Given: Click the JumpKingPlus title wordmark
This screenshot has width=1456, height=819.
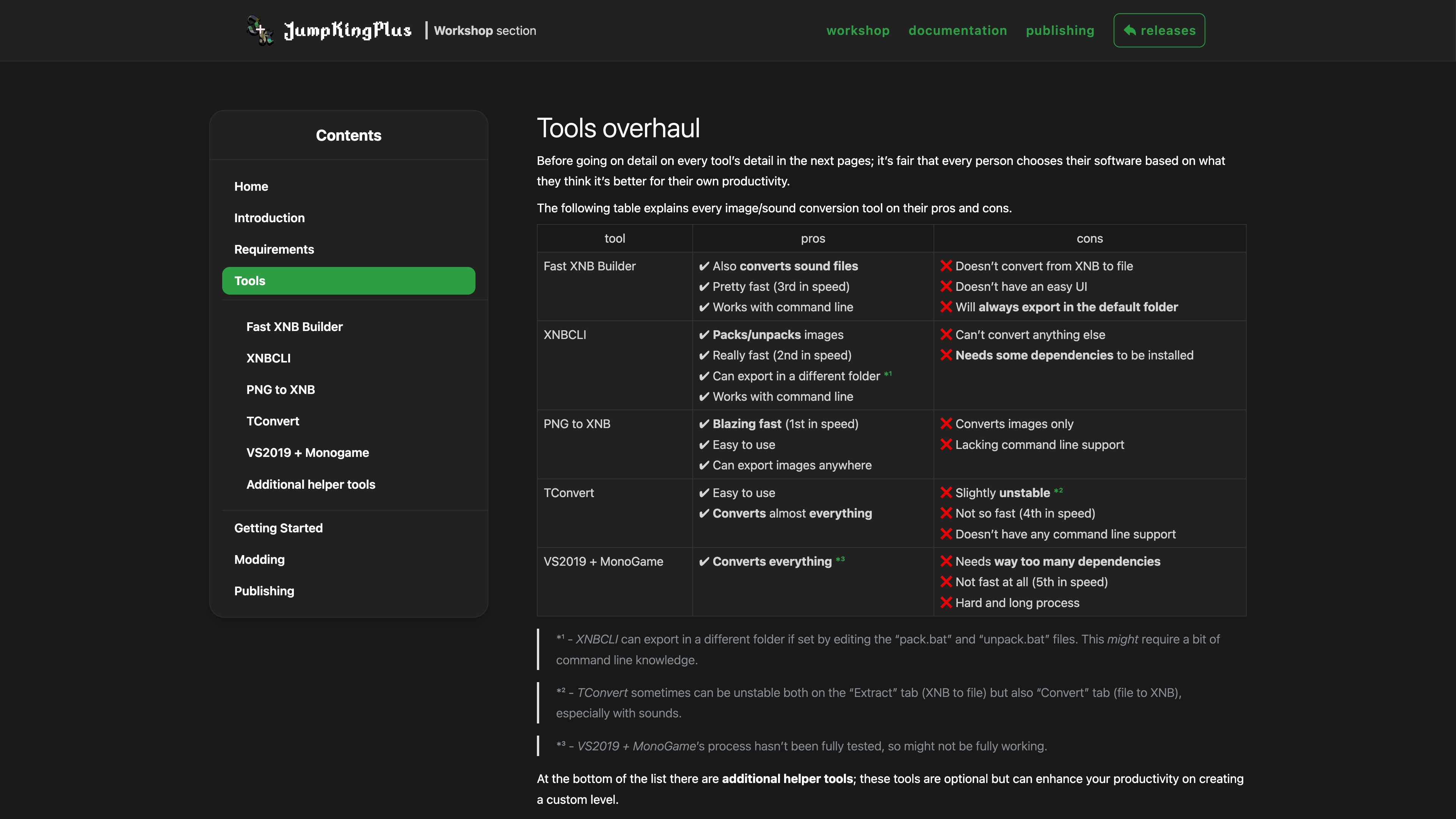Looking at the screenshot, I should (x=348, y=30).
